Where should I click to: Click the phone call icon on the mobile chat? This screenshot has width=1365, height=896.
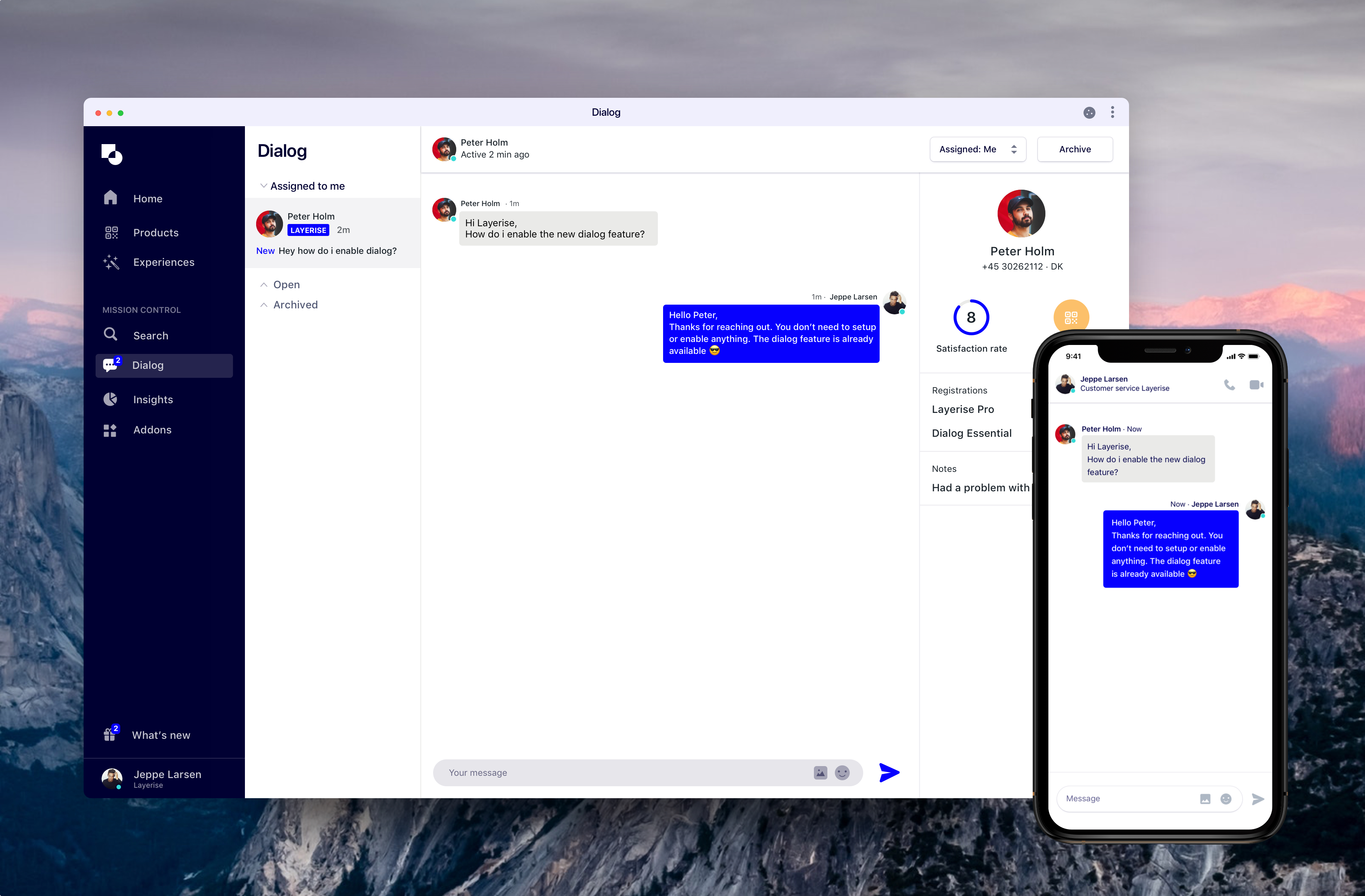coord(1229,384)
